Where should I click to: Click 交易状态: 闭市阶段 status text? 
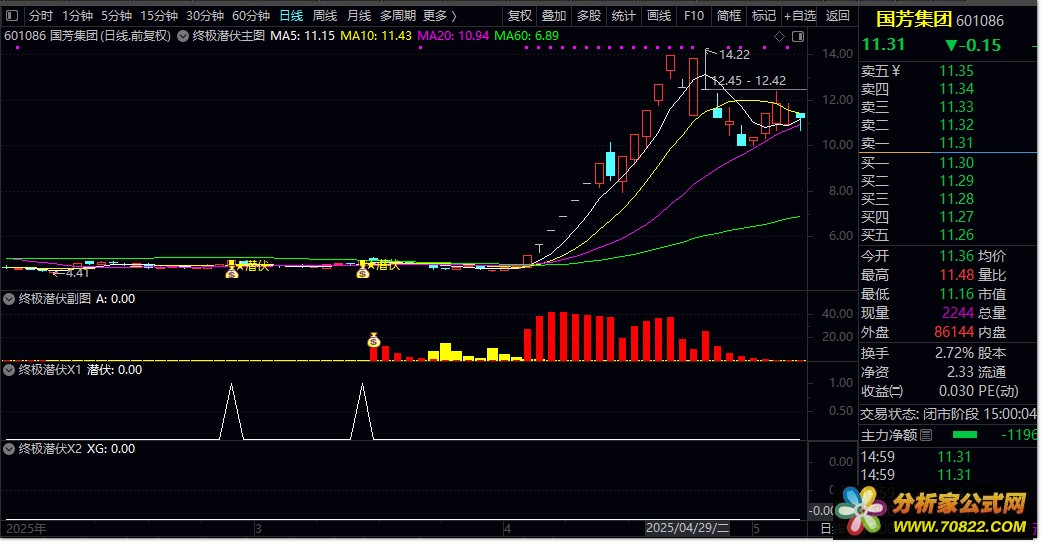919,415
